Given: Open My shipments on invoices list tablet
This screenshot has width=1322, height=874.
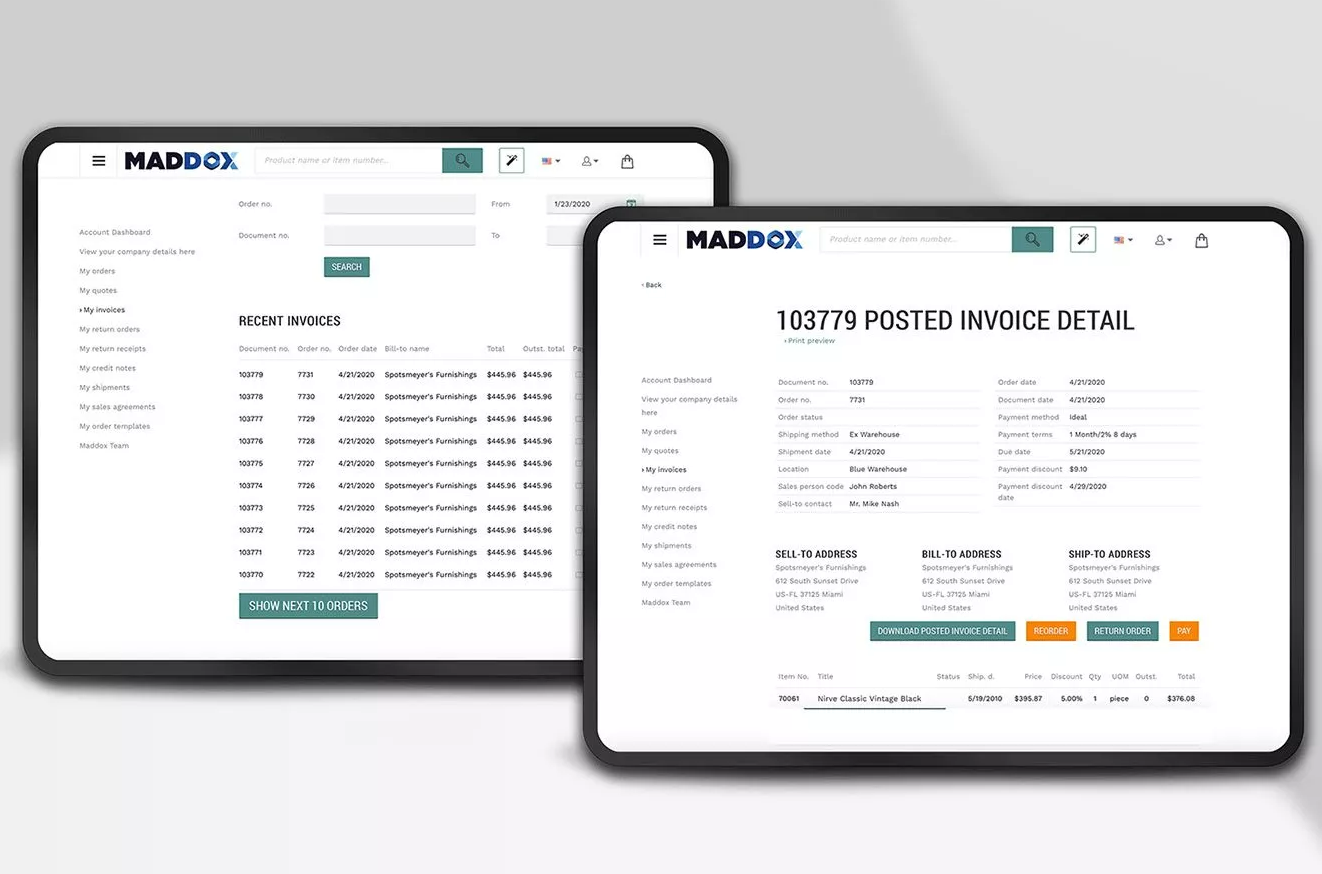Looking at the screenshot, I should coord(105,387).
